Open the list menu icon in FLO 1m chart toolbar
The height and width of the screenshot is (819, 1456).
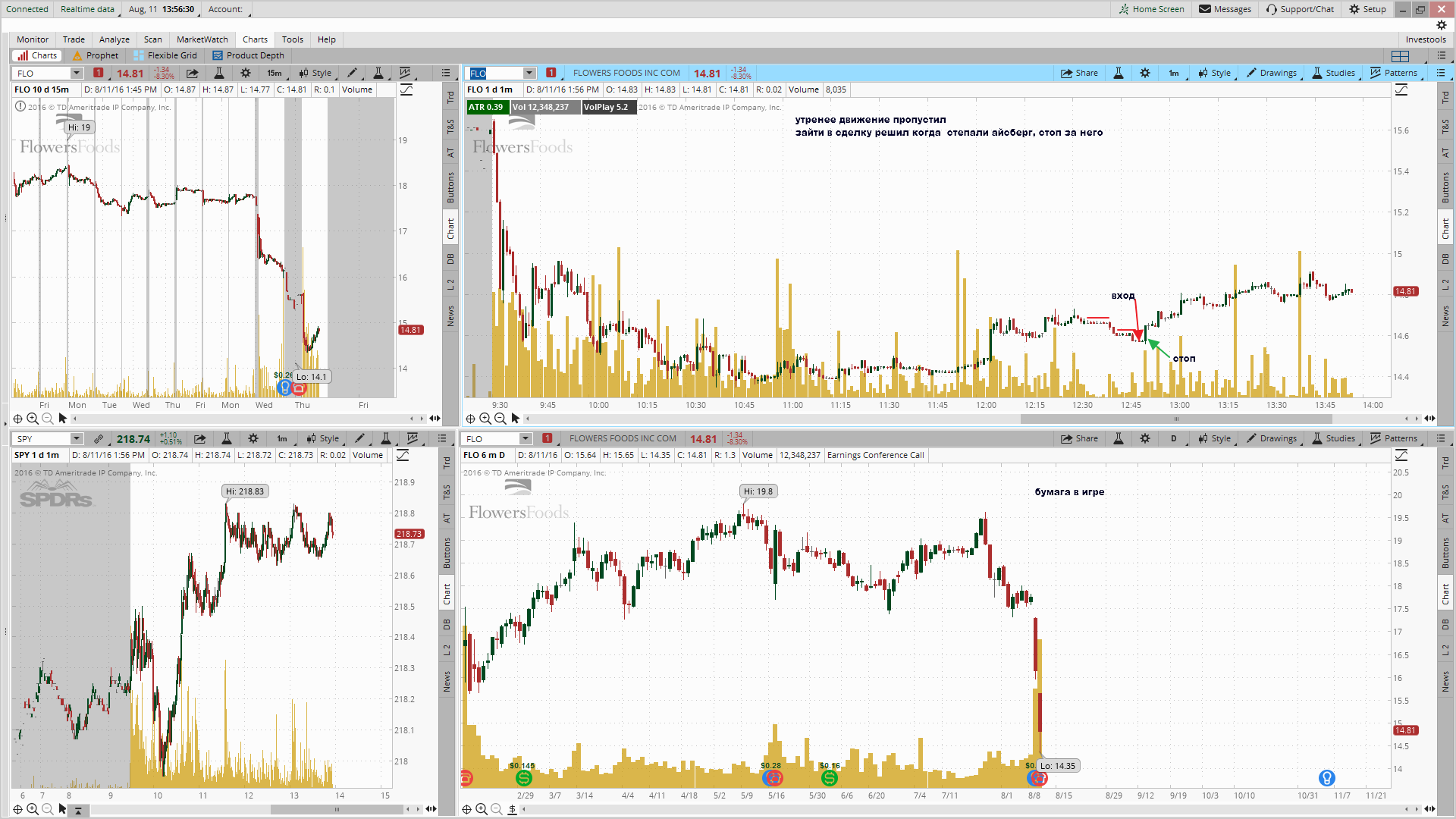pos(1441,74)
